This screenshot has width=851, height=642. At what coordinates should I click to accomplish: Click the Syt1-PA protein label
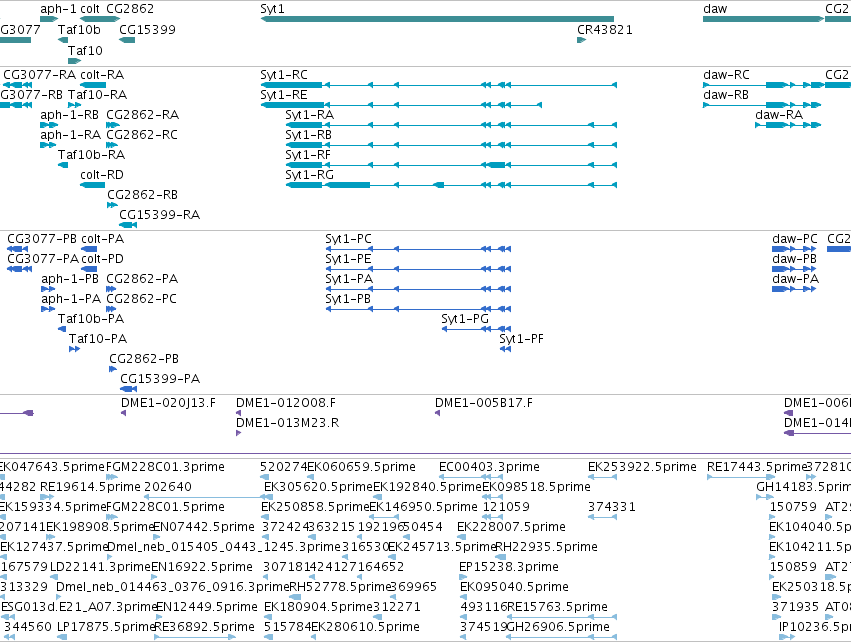[x=349, y=279]
